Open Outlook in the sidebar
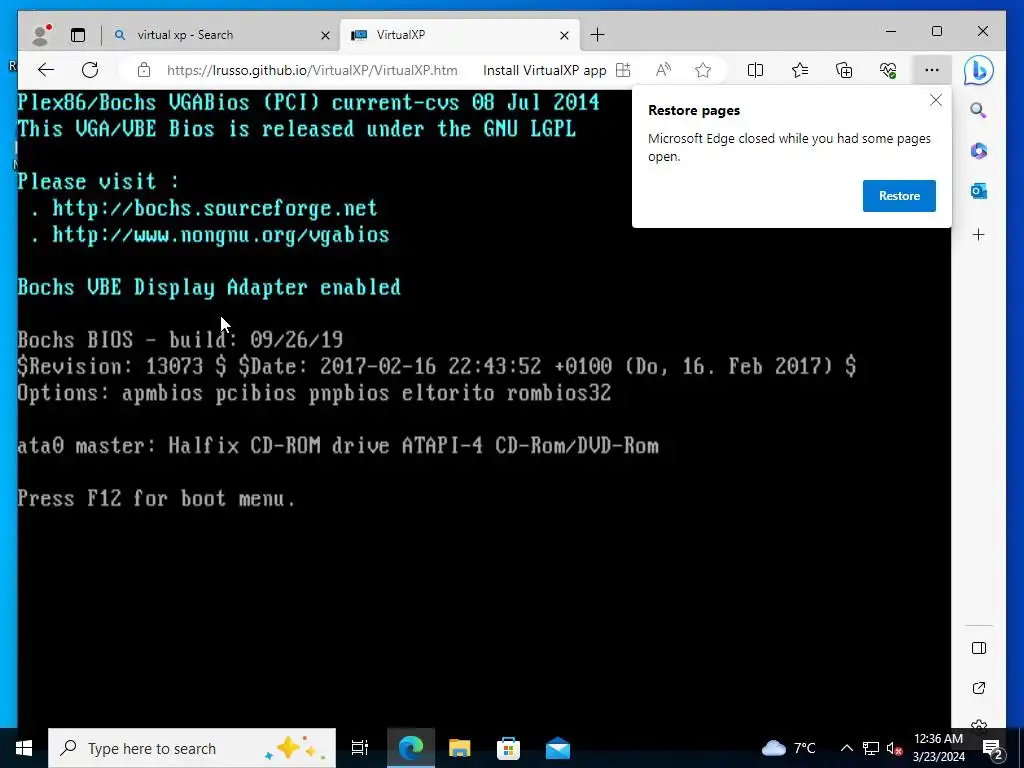1024x768 pixels. pyautogui.click(x=978, y=191)
